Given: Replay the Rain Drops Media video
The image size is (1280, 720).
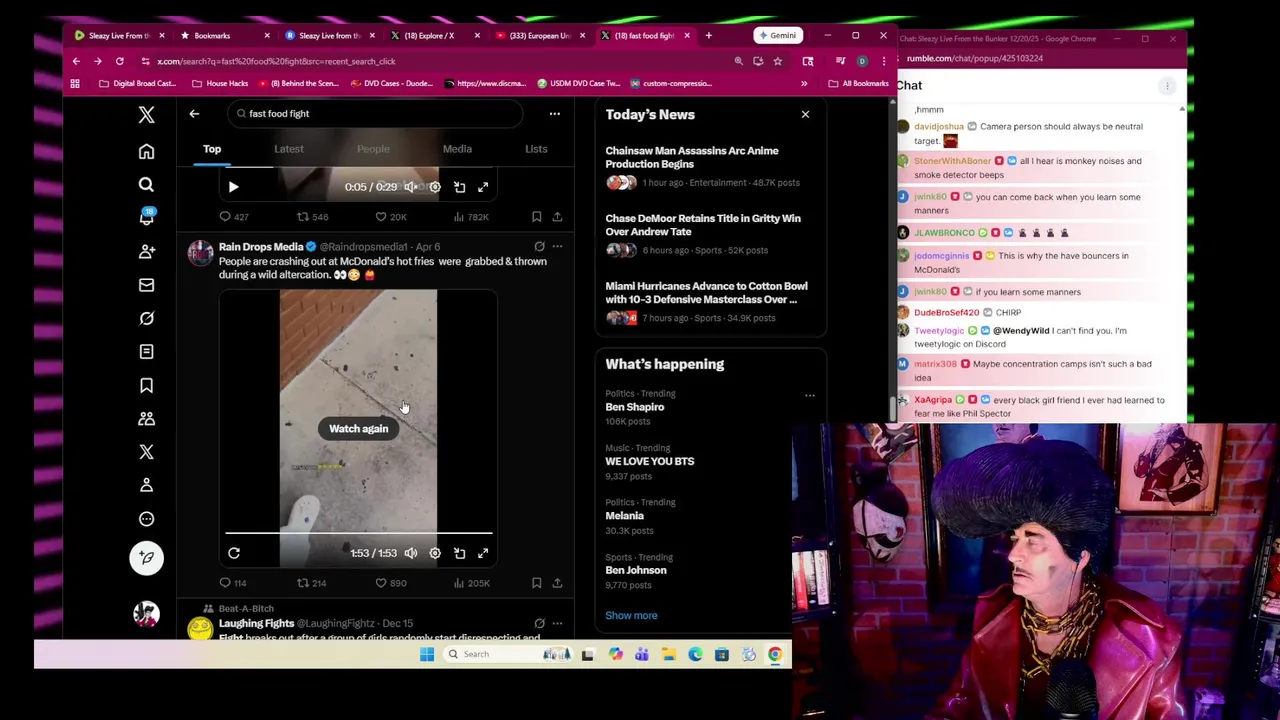Looking at the screenshot, I should click(x=233, y=553).
